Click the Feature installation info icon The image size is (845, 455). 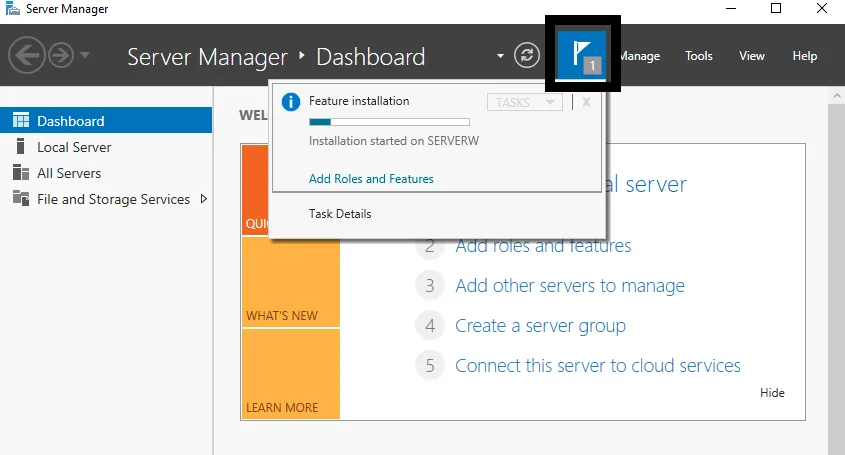(x=291, y=101)
